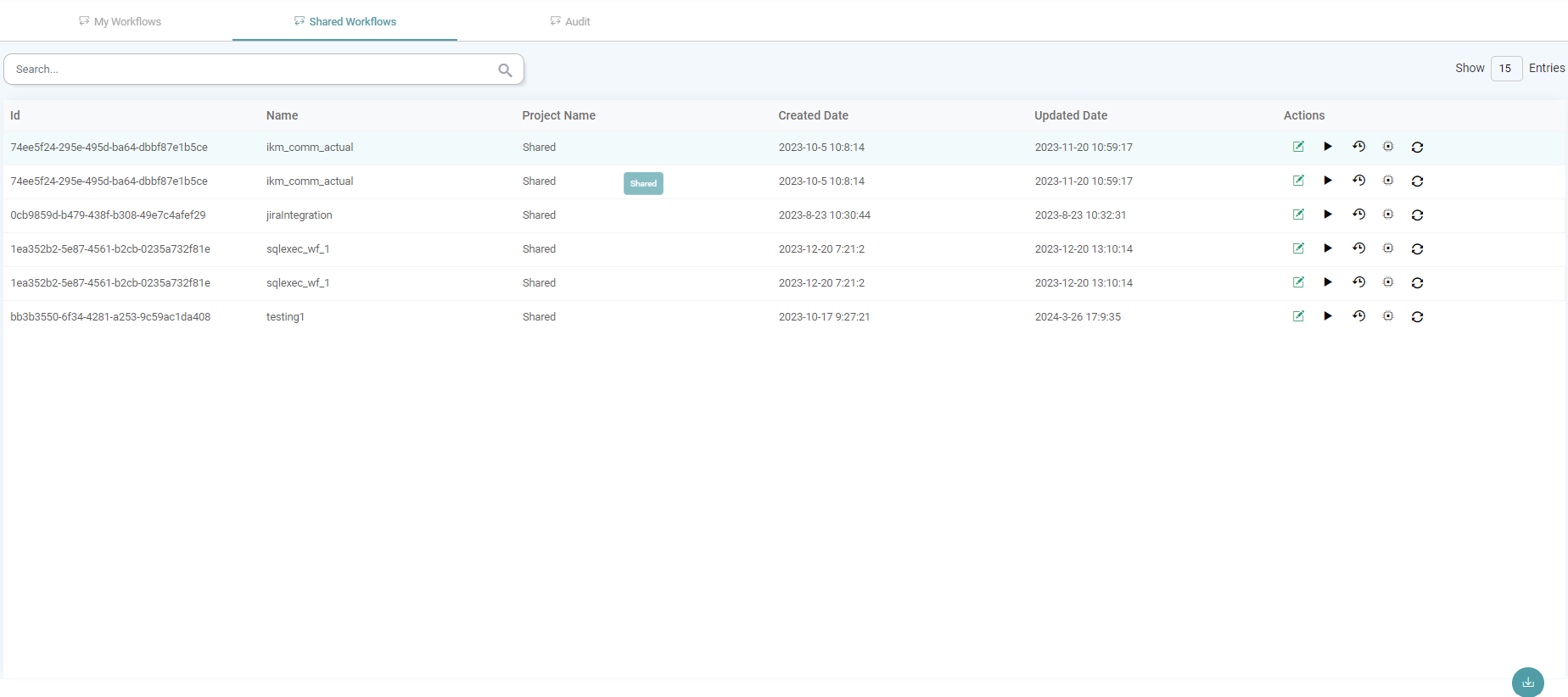Open history for testing1 workflow
The image size is (1568, 697).
1358,316
